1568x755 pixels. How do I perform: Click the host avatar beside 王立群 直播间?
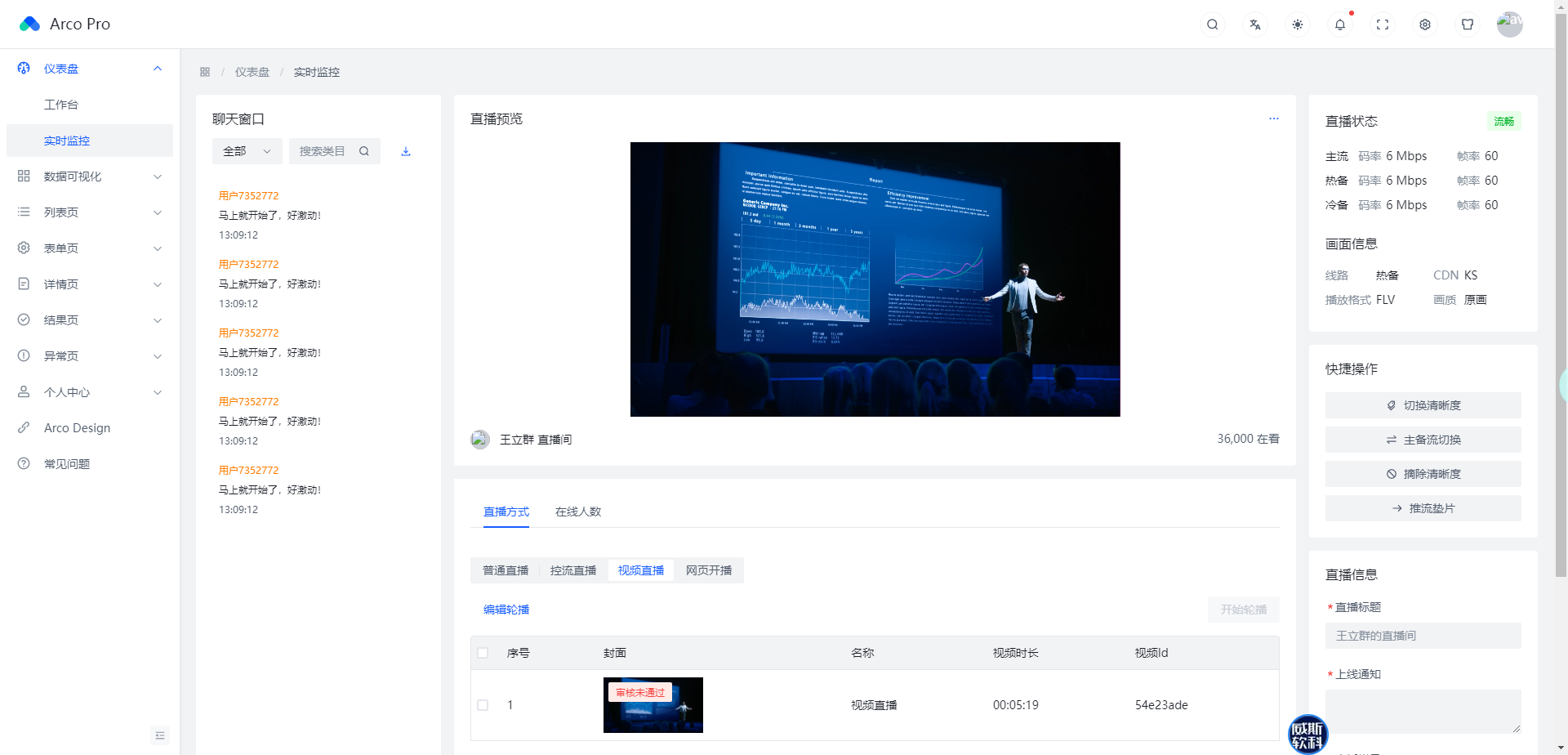point(480,440)
